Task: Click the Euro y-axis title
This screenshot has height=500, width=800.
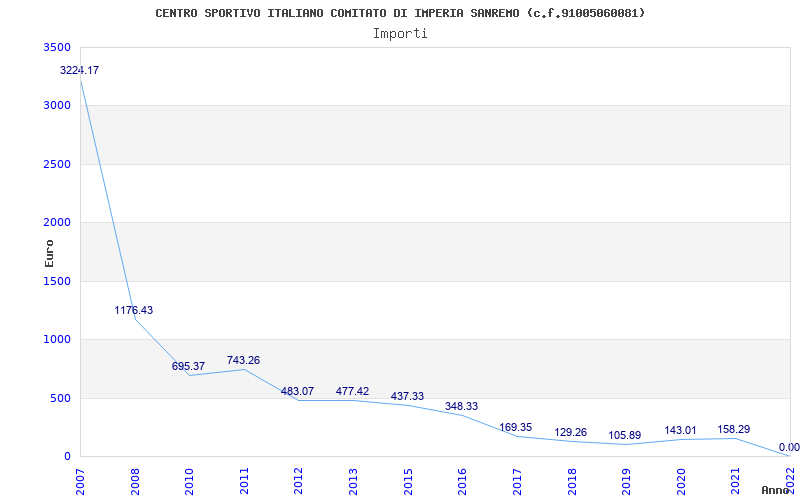Action: click(49, 253)
